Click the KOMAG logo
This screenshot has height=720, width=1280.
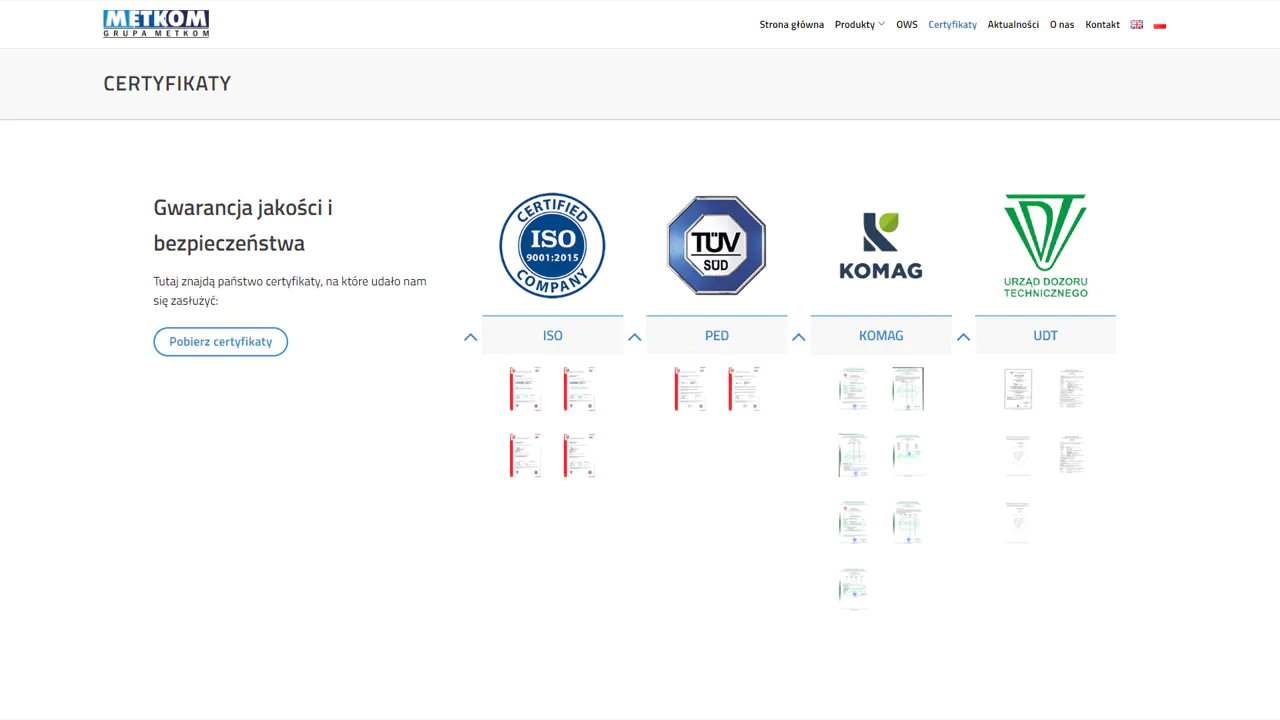(x=881, y=245)
